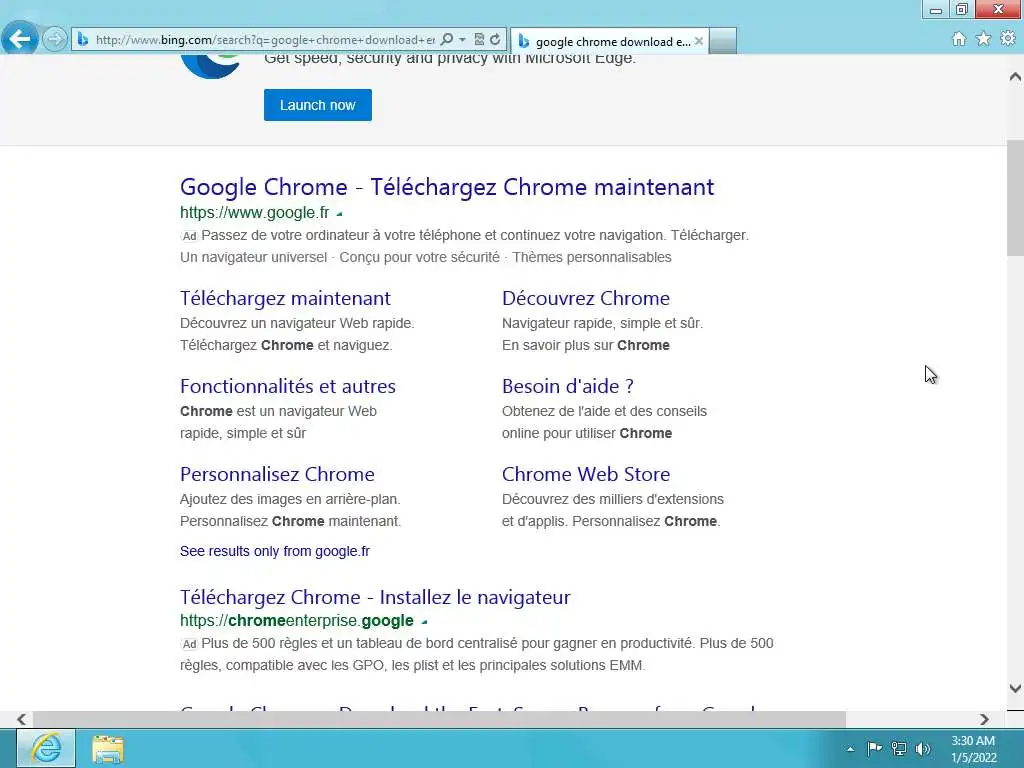Click the search magnifier in address bar

[447, 40]
